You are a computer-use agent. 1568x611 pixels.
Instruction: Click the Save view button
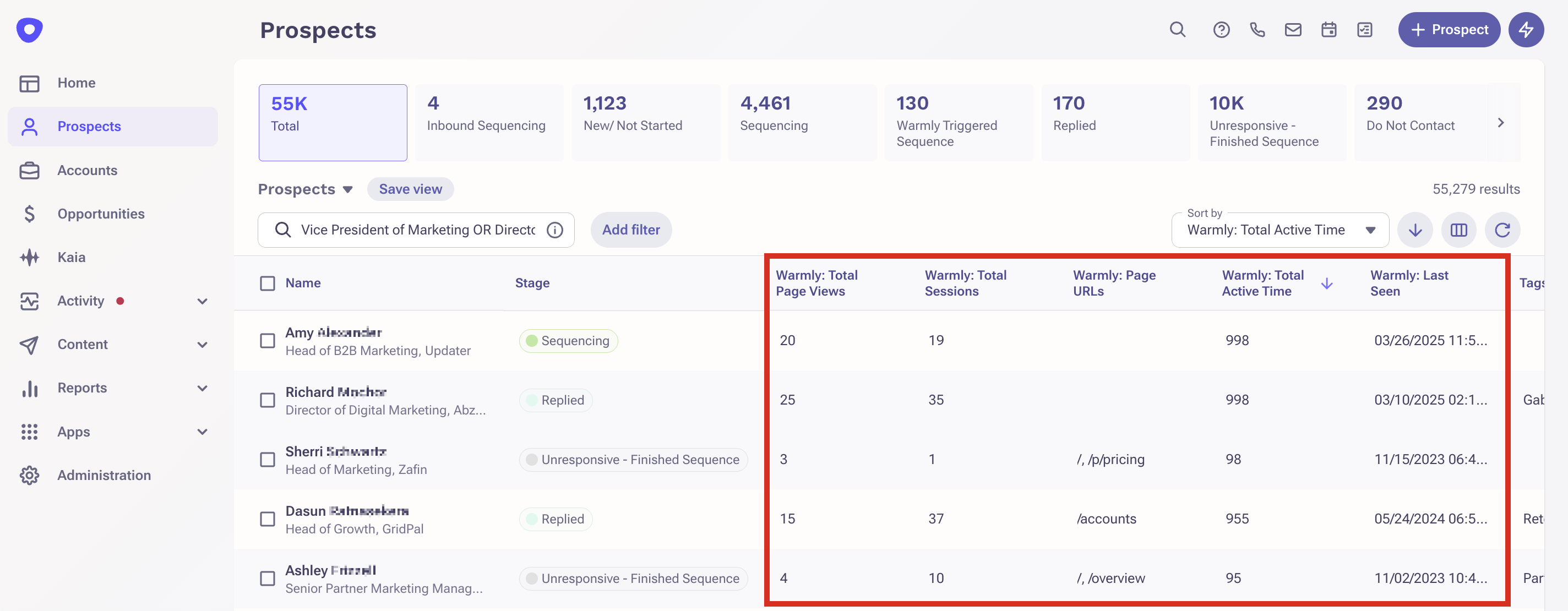click(410, 189)
